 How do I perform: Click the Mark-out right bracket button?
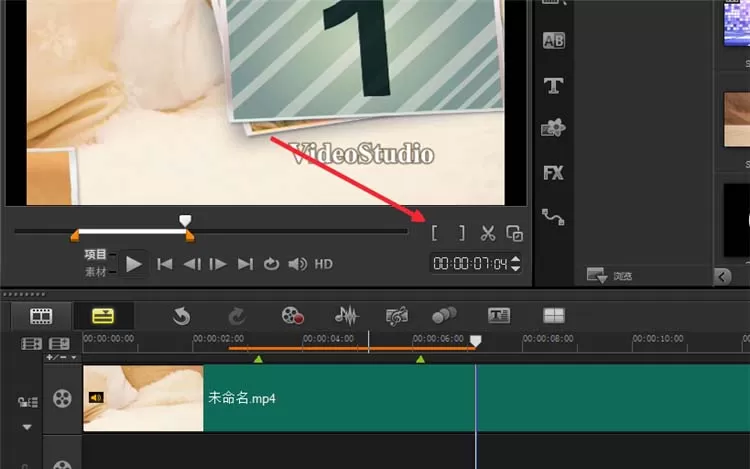(x=462, y=233)
